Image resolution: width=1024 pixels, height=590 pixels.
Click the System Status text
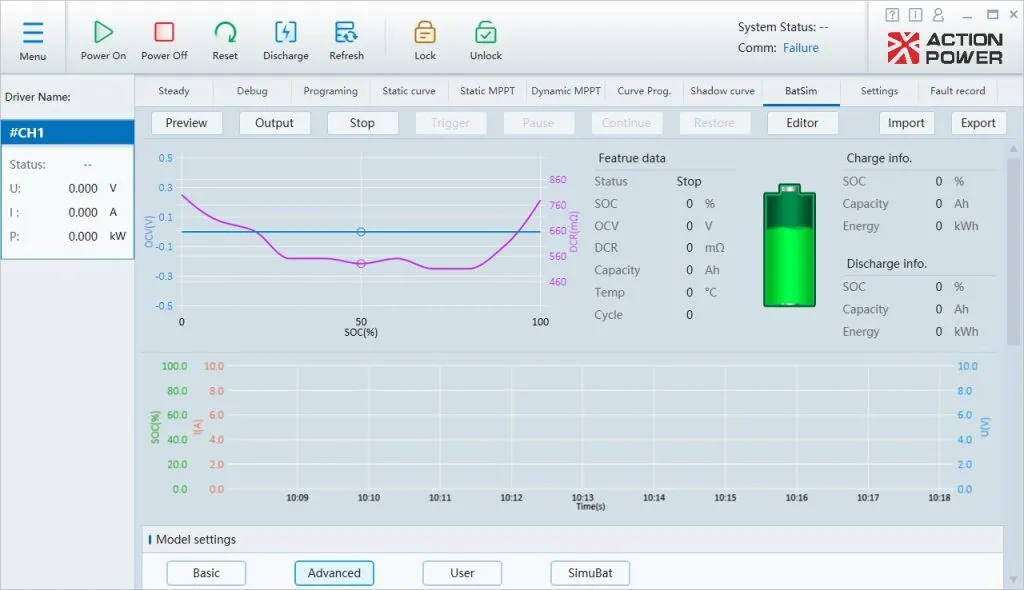783,27
